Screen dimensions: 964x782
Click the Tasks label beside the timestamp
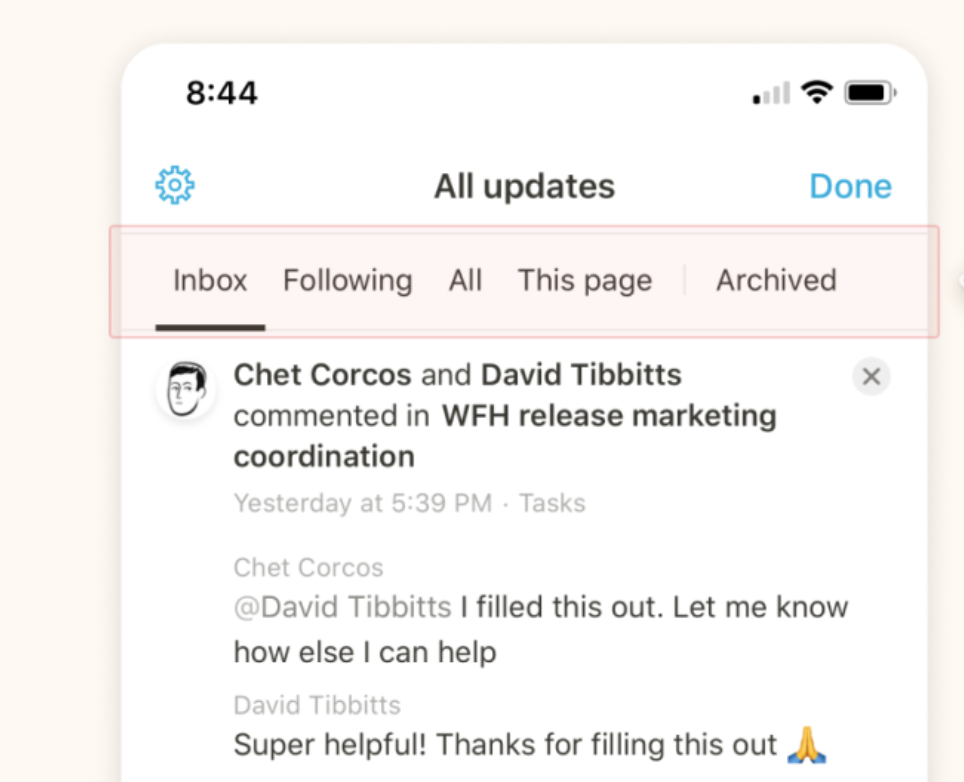(x=552, y=503)
